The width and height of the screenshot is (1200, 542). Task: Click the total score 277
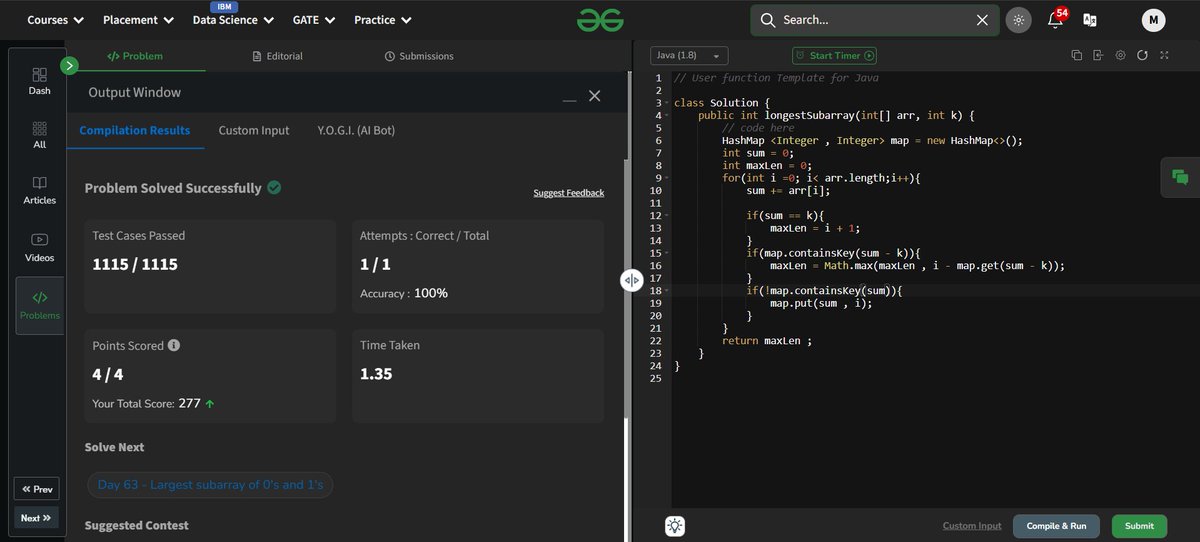click(189, 403)
